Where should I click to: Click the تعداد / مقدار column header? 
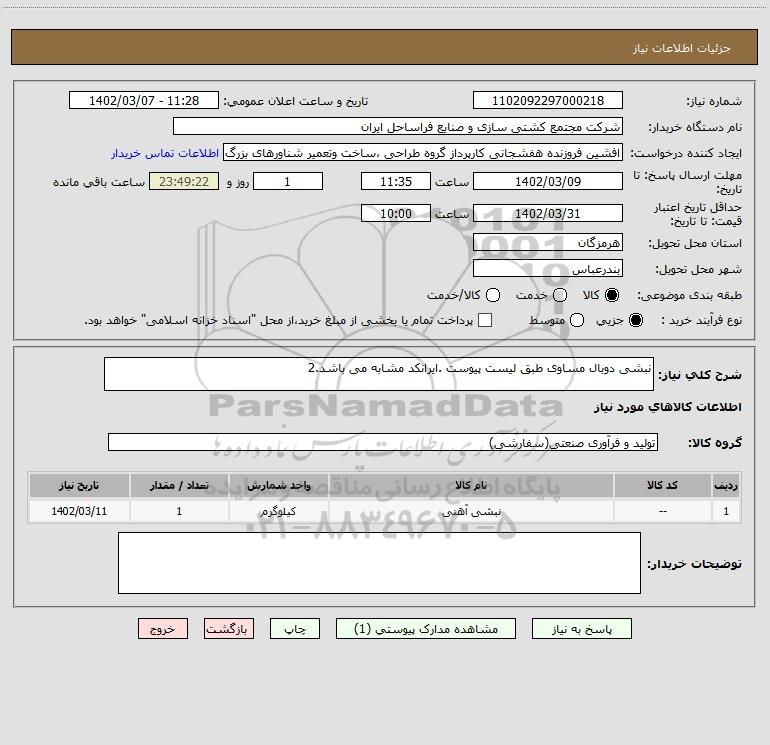click(179, 485)
